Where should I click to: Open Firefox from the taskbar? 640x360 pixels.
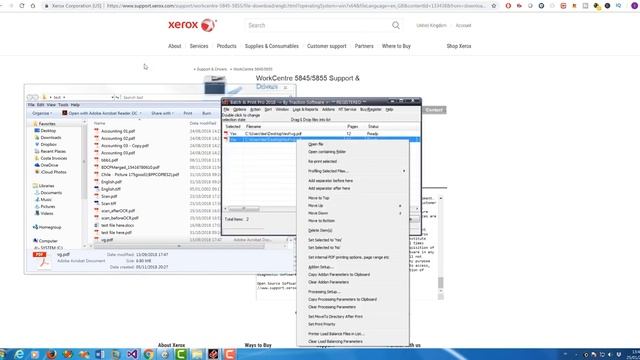point(51,354)
